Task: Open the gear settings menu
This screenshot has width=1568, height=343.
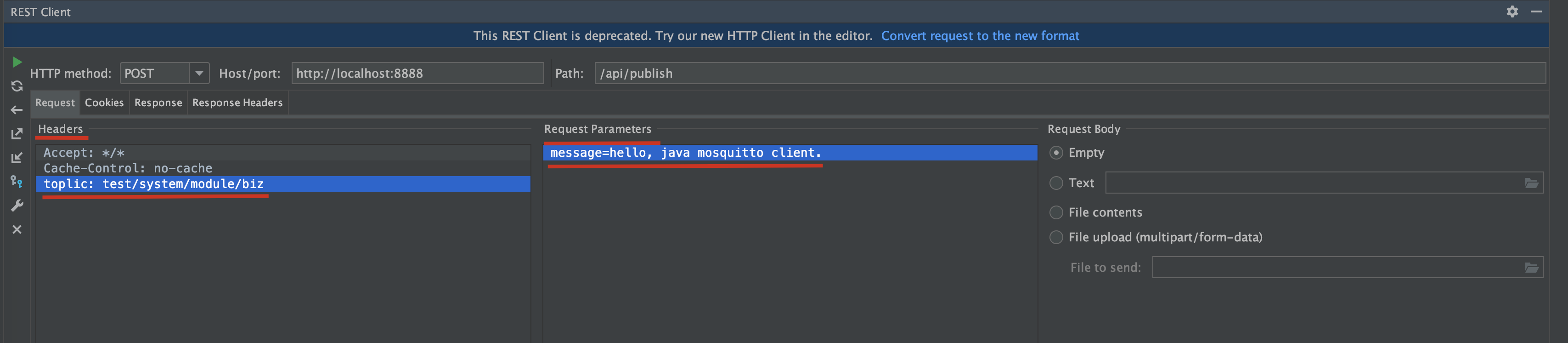Action: (1512, 11)
